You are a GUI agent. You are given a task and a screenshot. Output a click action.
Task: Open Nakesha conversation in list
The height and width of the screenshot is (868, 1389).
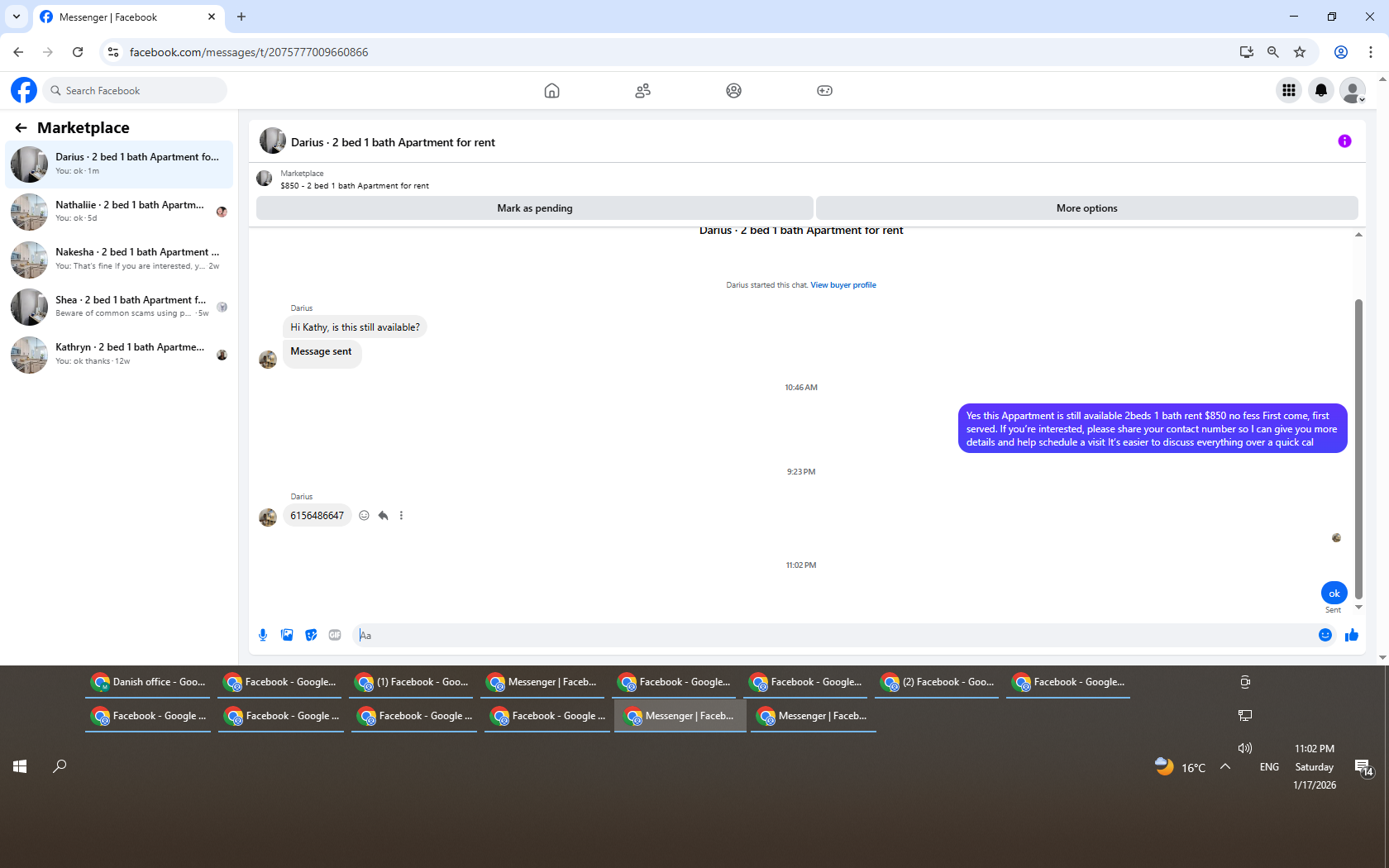point(119,260)
